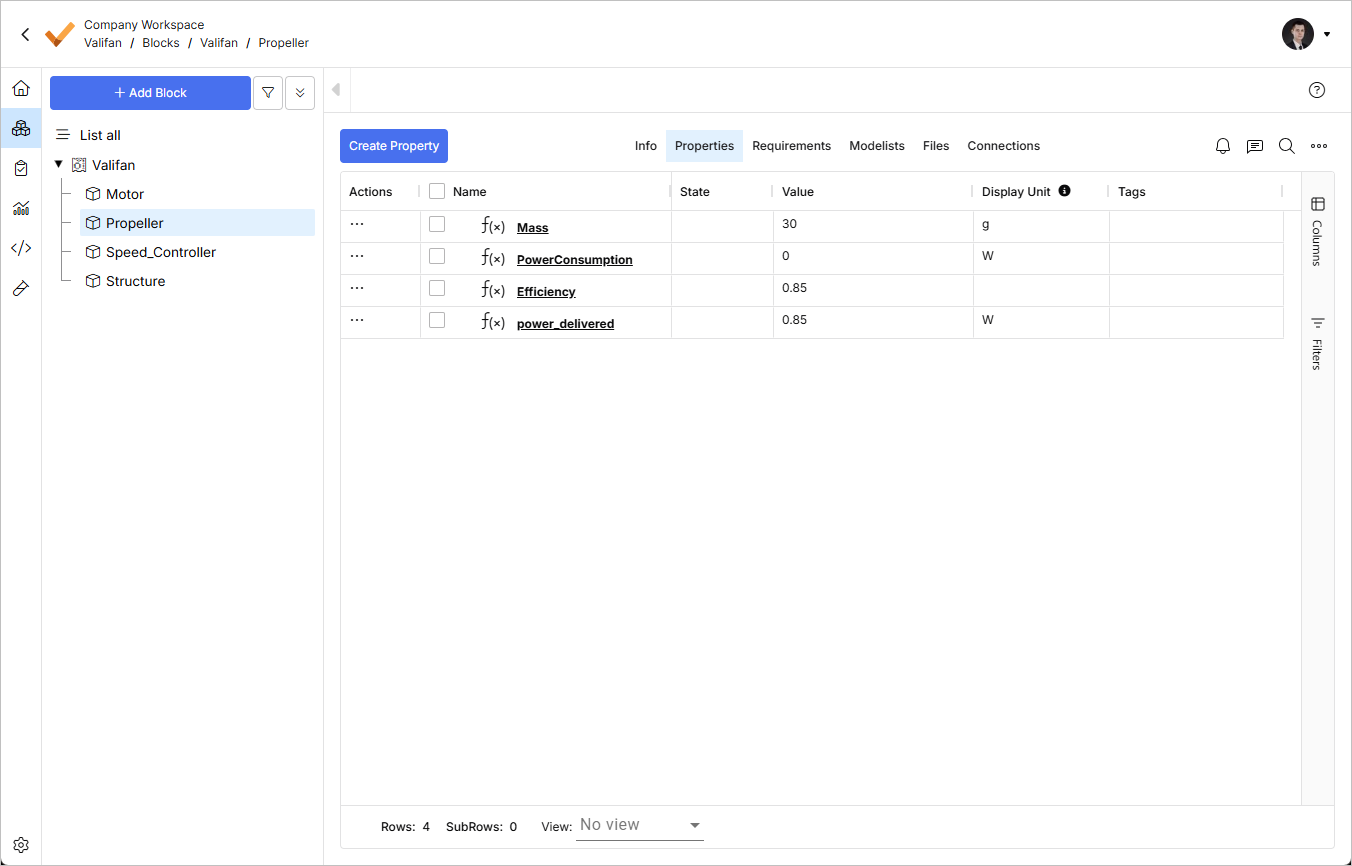1352x866 pixels.
Task: Open the code editor sidebar icon
Action: pos(21,248)
